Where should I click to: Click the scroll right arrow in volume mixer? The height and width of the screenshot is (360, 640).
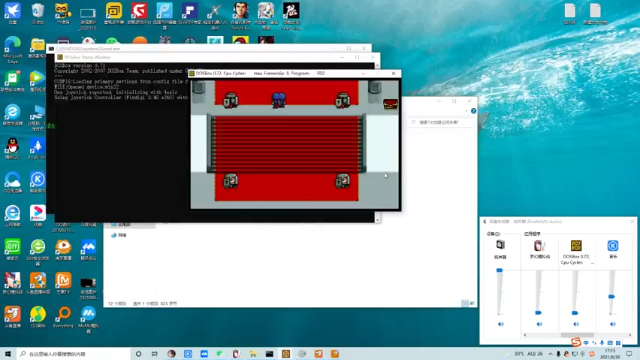pyautogui.click(x=630, y=335)
